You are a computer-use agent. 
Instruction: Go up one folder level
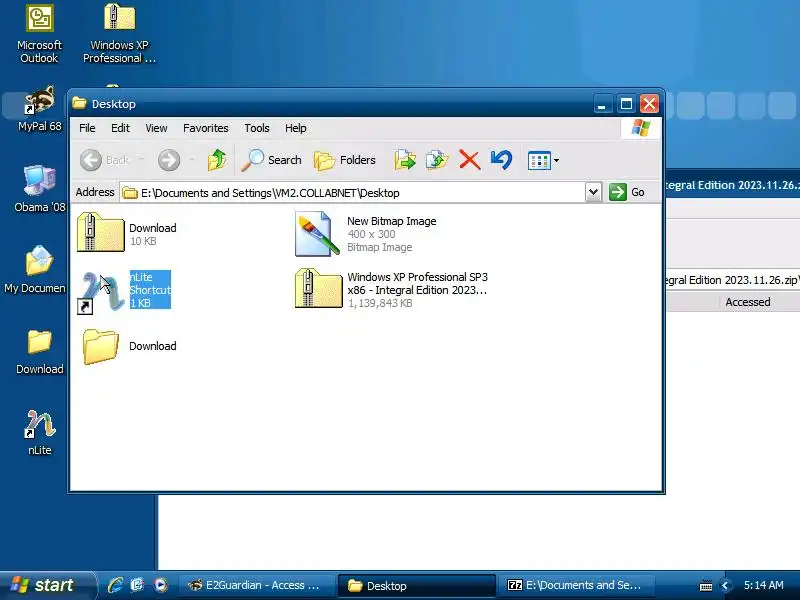[217, 160]
